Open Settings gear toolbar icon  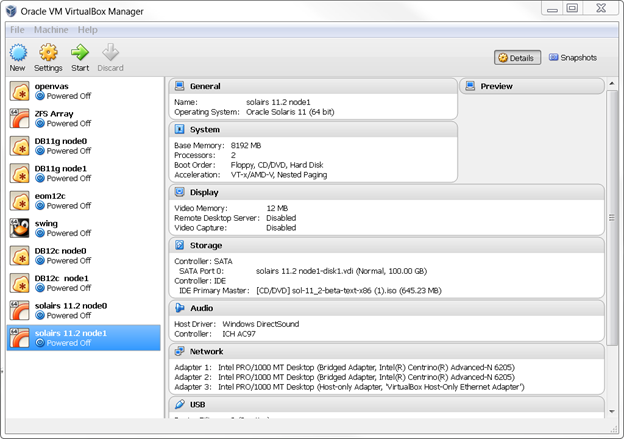click(48, 53)
